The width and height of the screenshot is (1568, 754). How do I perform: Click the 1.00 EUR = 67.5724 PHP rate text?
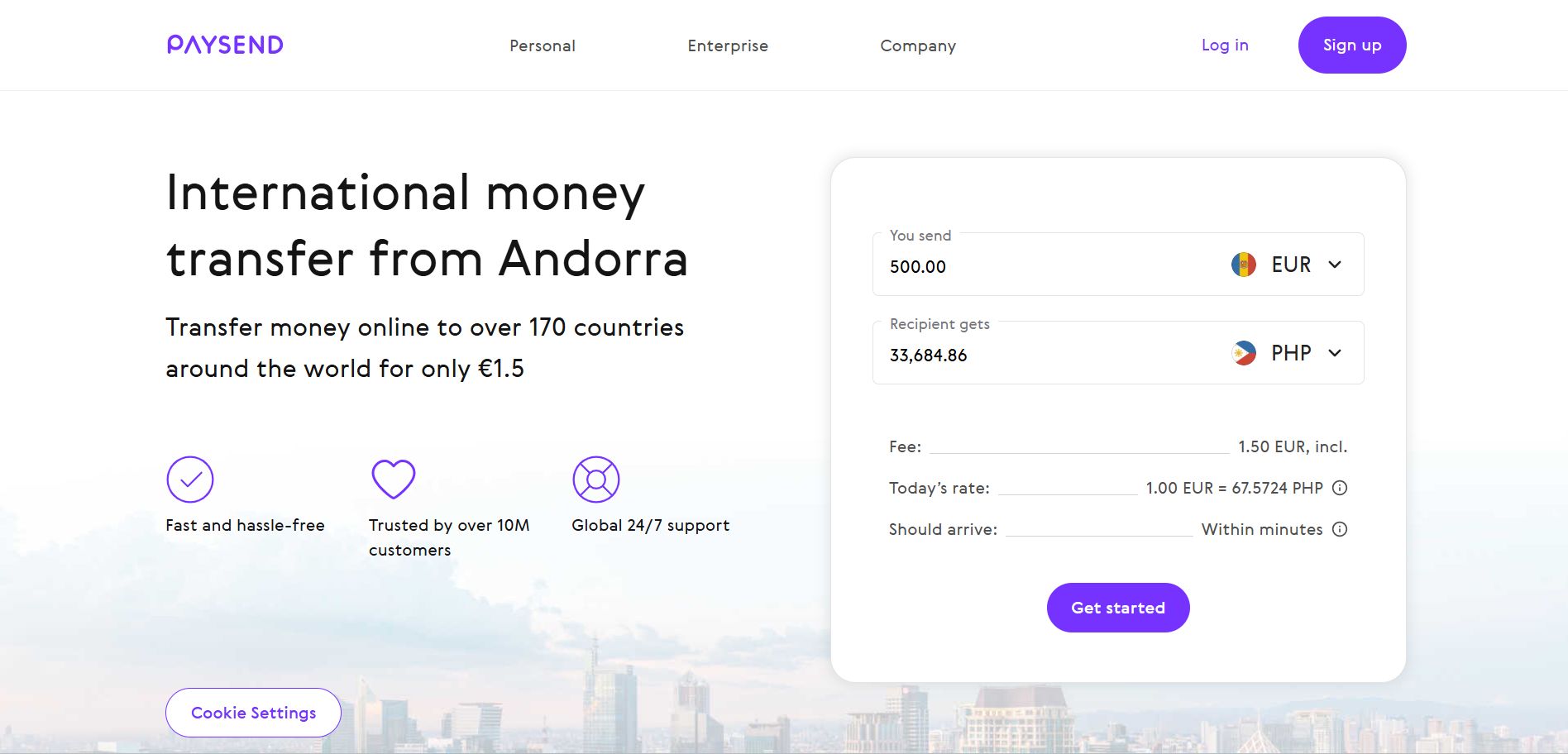click(x=1234, y=488)
